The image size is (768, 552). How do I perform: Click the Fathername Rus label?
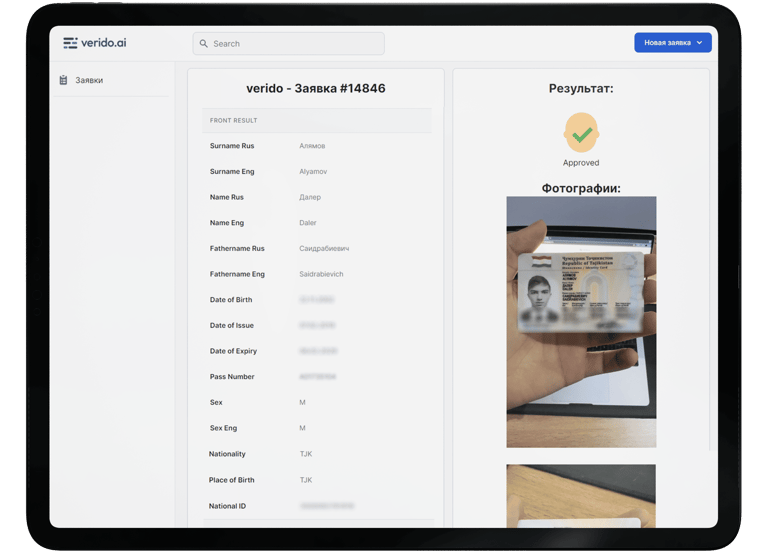coord(237,249)
